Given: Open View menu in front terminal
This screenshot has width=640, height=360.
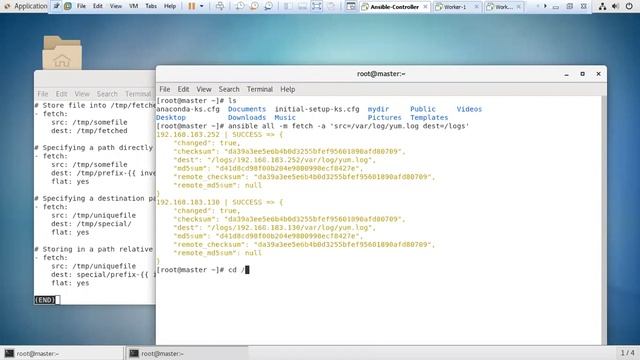Looking at the screenshot, I should [x=204, y=89].
